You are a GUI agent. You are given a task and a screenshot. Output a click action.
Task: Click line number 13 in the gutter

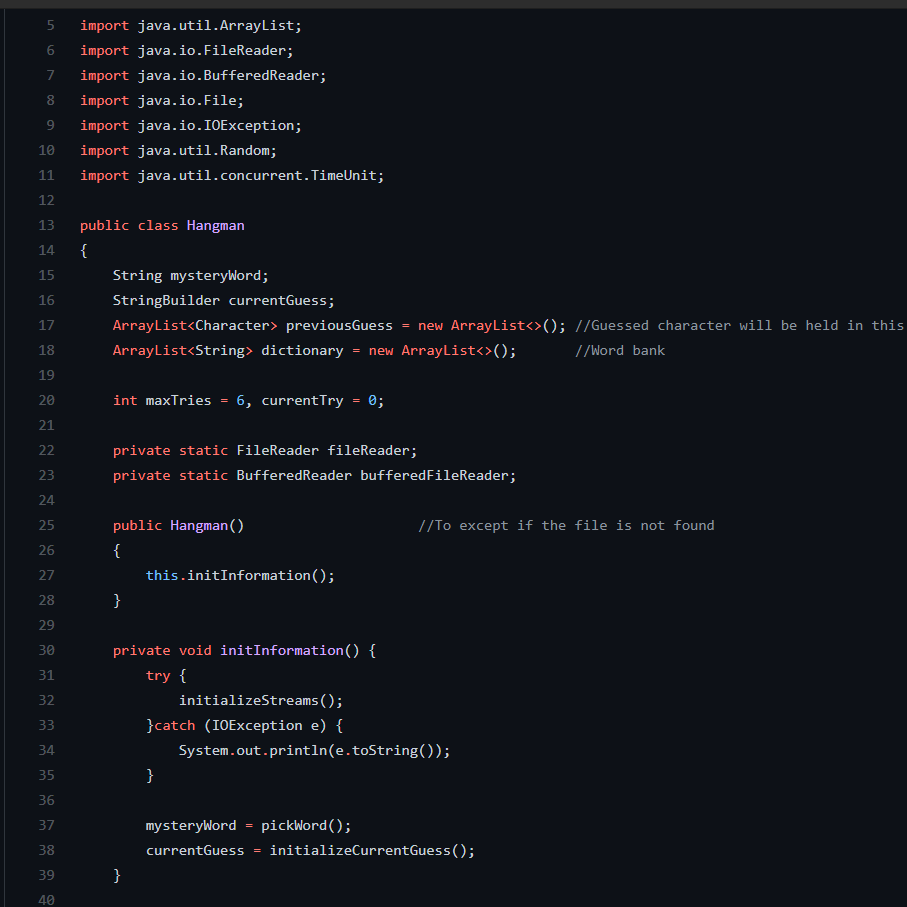pos(46,225)
